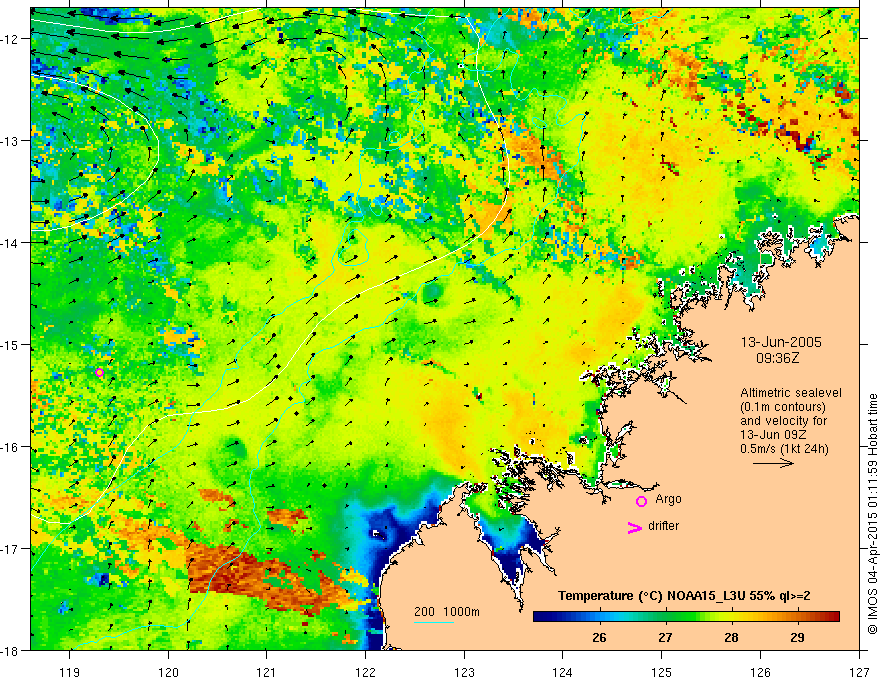Click the color bar value 27

[x=665, y=637]
